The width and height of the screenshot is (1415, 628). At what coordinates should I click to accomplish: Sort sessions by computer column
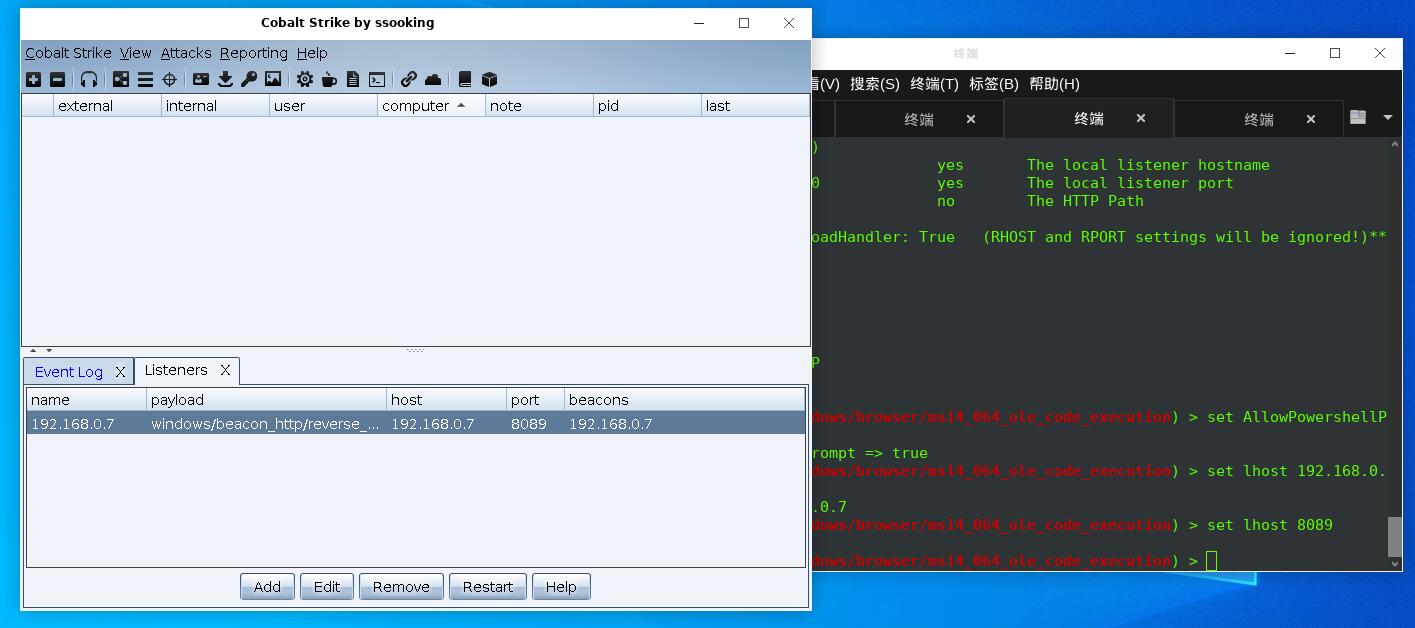431,105
